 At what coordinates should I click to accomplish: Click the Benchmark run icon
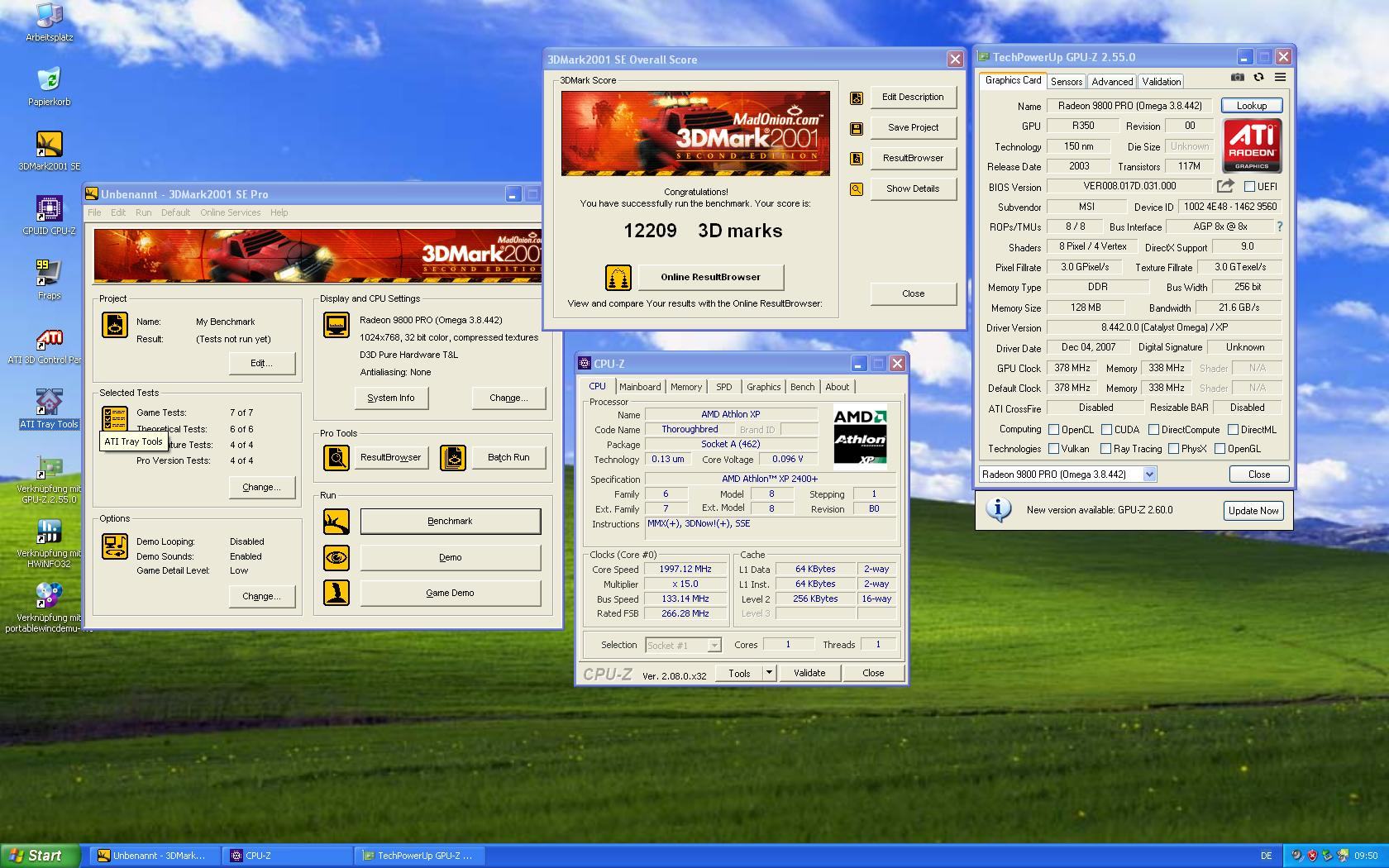tap(337, 522)
